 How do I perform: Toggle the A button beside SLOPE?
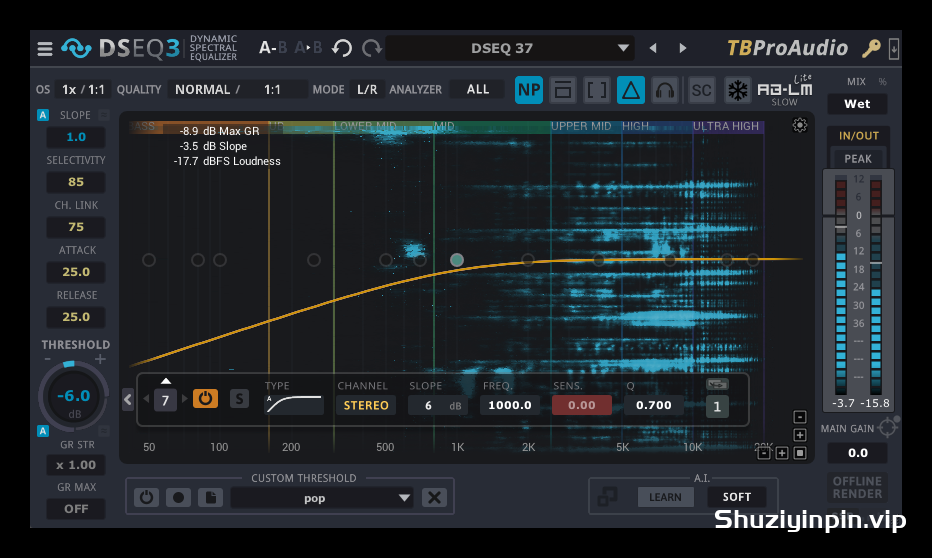point(43,115)
